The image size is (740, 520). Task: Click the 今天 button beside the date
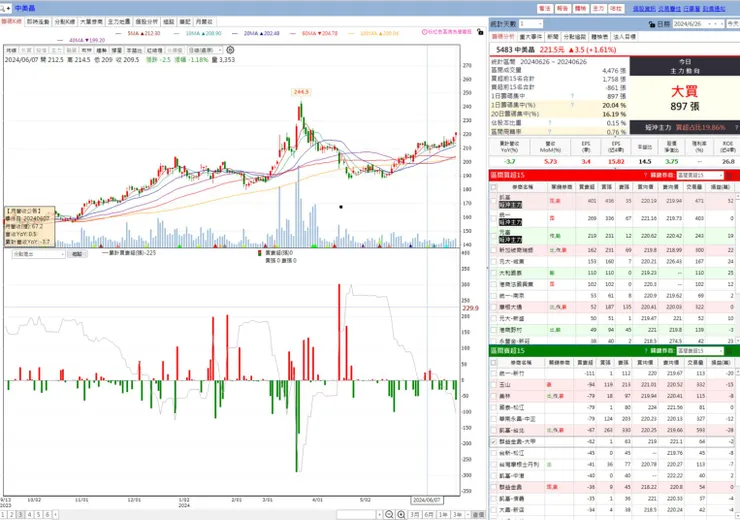(733, 24)
